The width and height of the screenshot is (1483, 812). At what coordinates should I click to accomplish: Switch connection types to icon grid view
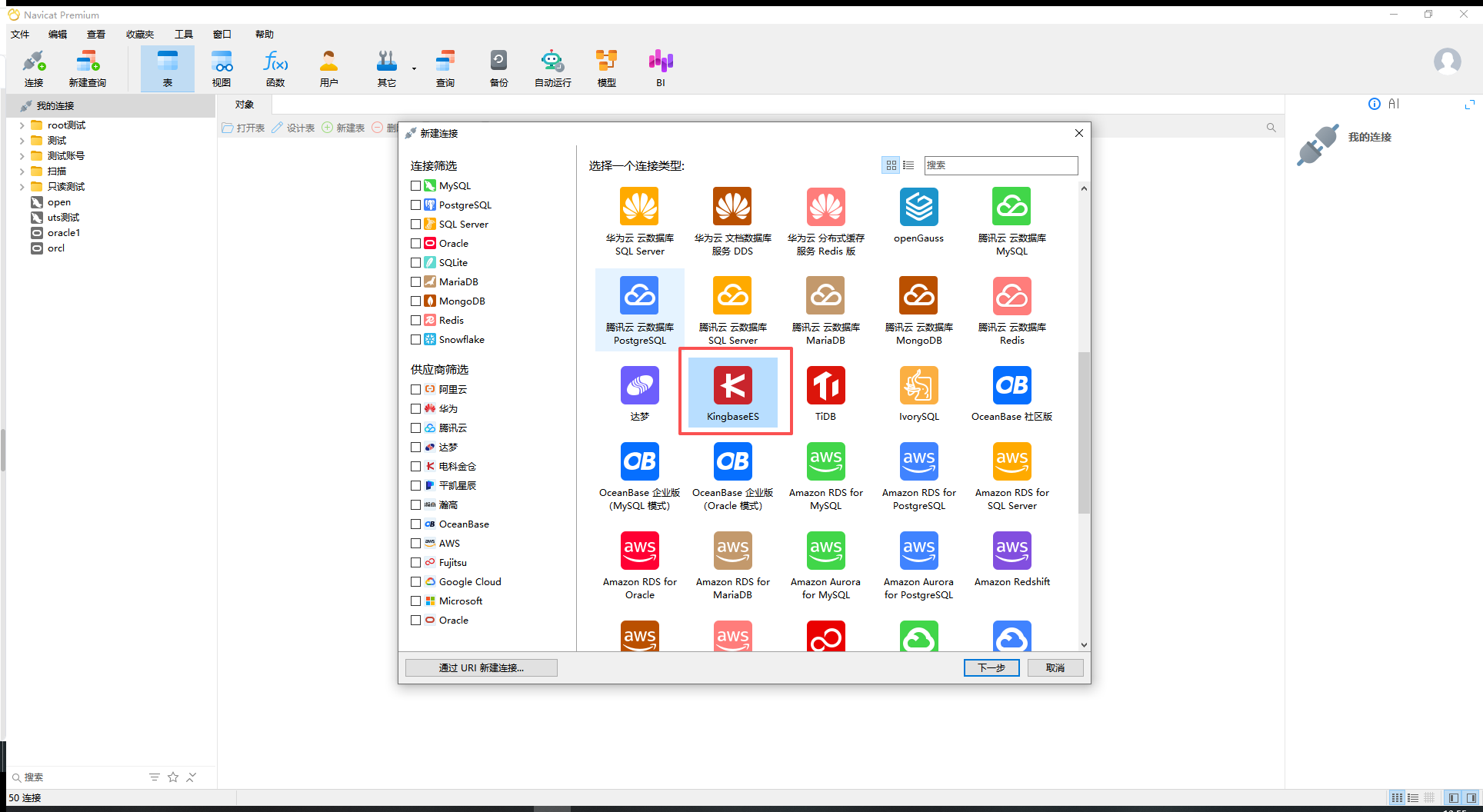pyautogui.click(x=891, y=165)
